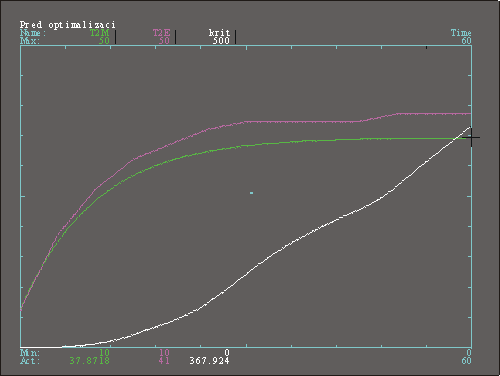
Task: Click the black crosshair cursor marker
Action: [x=471, y=137]
